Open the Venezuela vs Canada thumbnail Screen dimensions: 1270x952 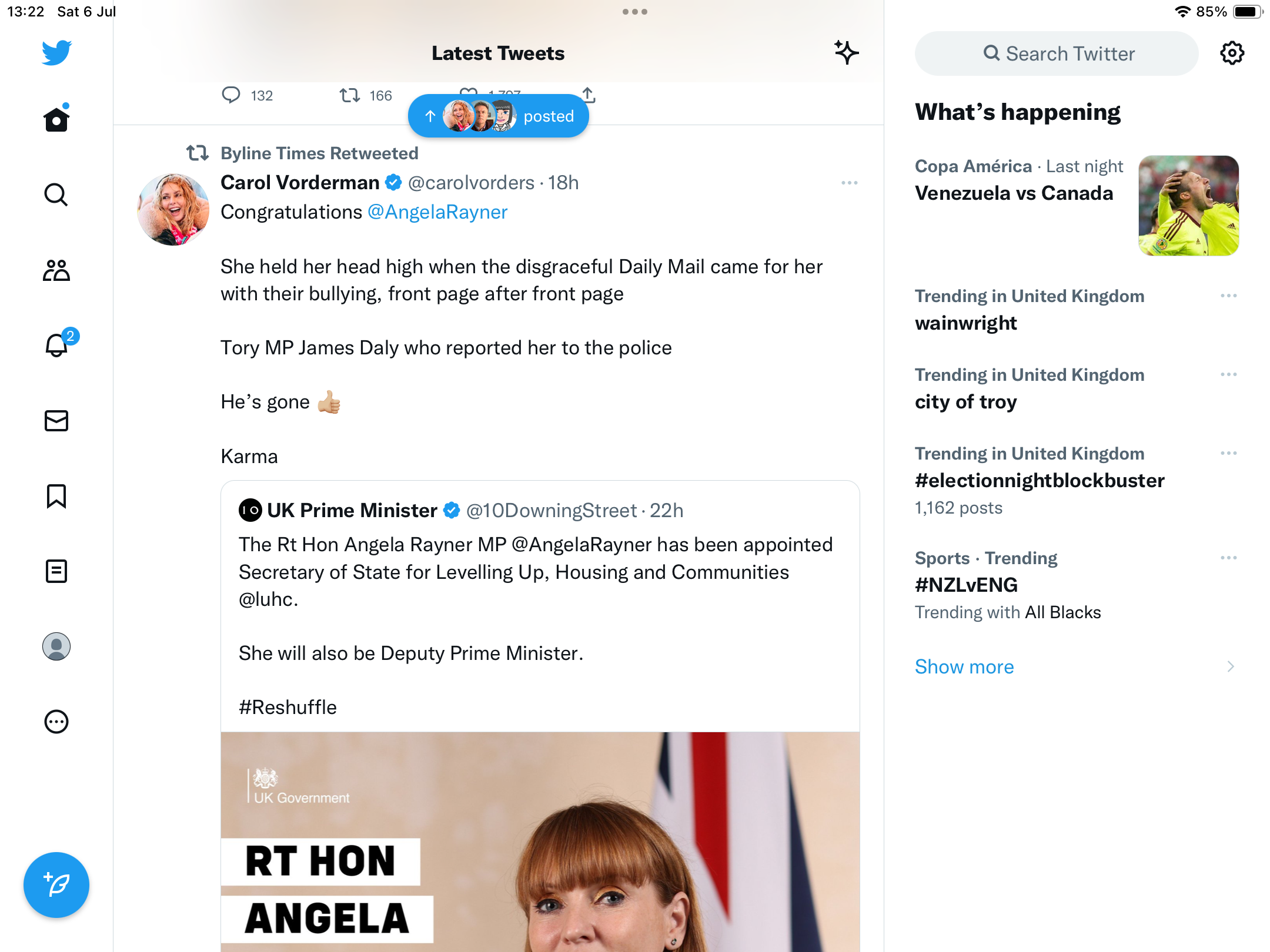point(1188,206)
